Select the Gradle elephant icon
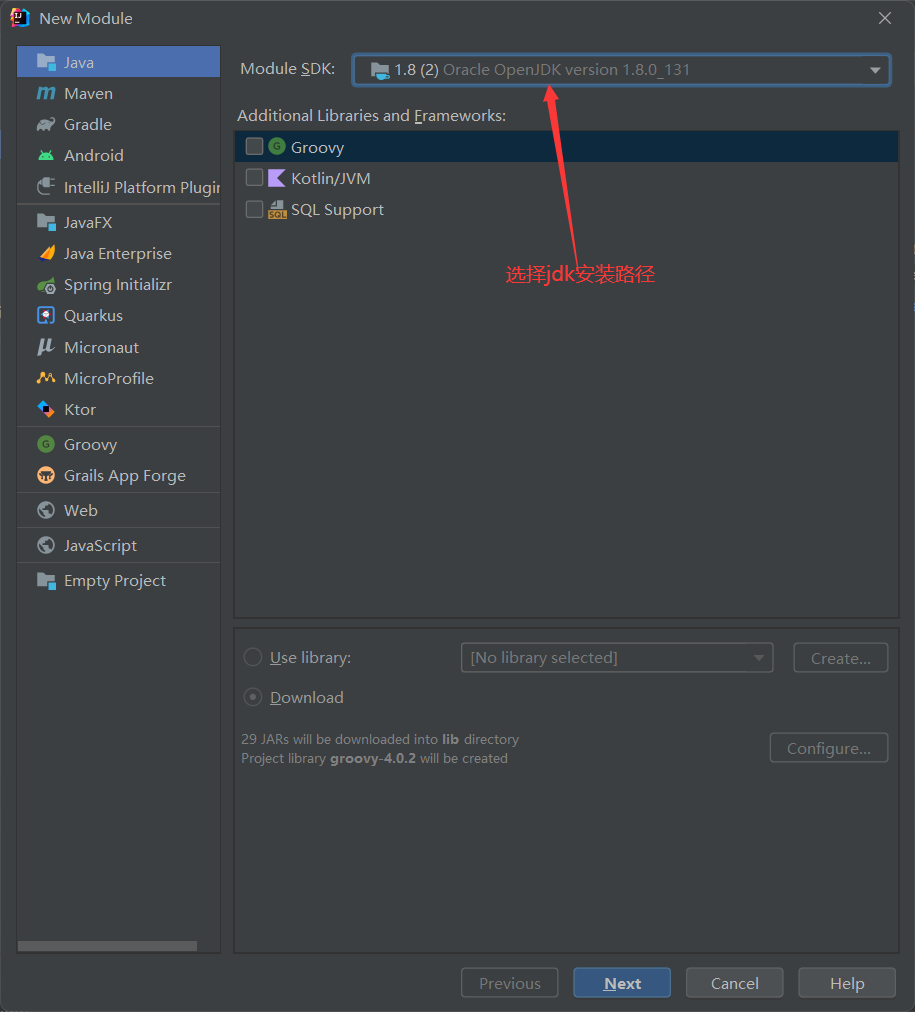Image resolution: width=915 pixels, height=1012 pixels. (x=46, y=125)
